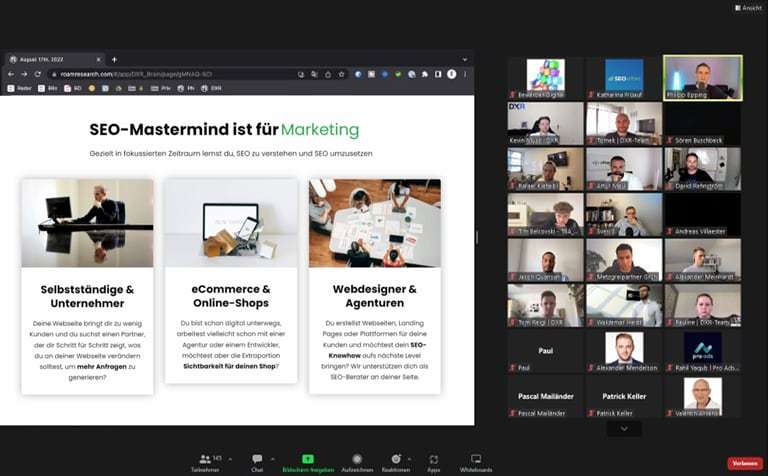Click muted mic icon on Paul's tile
The width and height of the screenshot is (768, 476).
[x=513, y=368]
